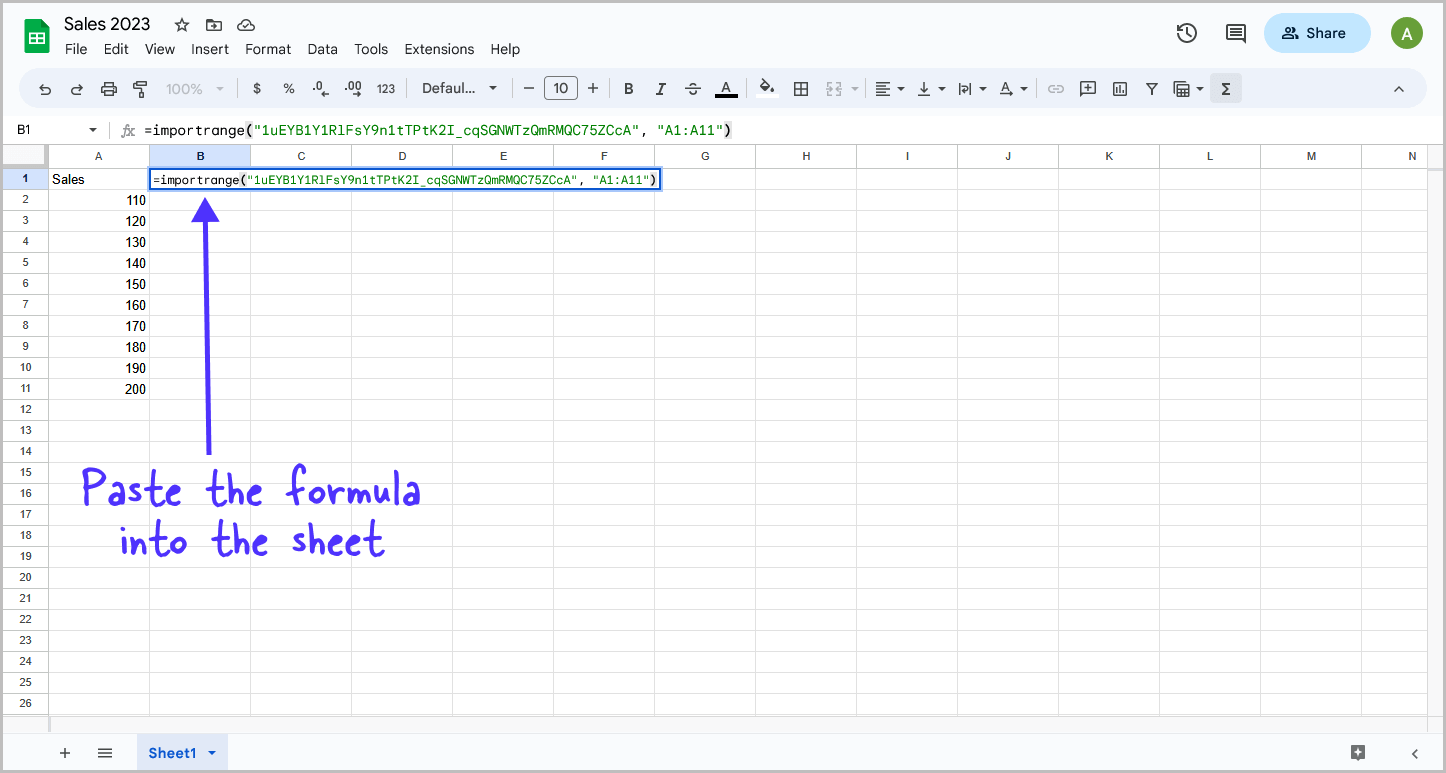Viewport: 1446px width, 773px height.
Task: Open the text color picker
Action: (726, 89)
